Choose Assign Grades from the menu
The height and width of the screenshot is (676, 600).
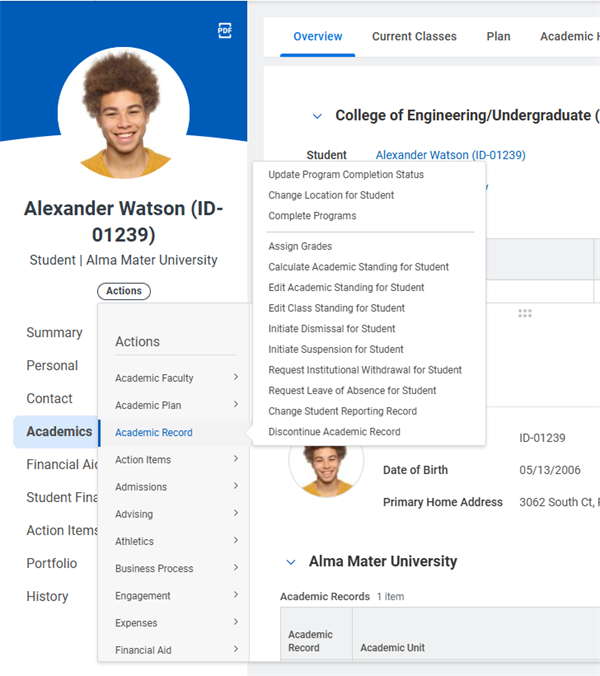click(x=300, y=246)
